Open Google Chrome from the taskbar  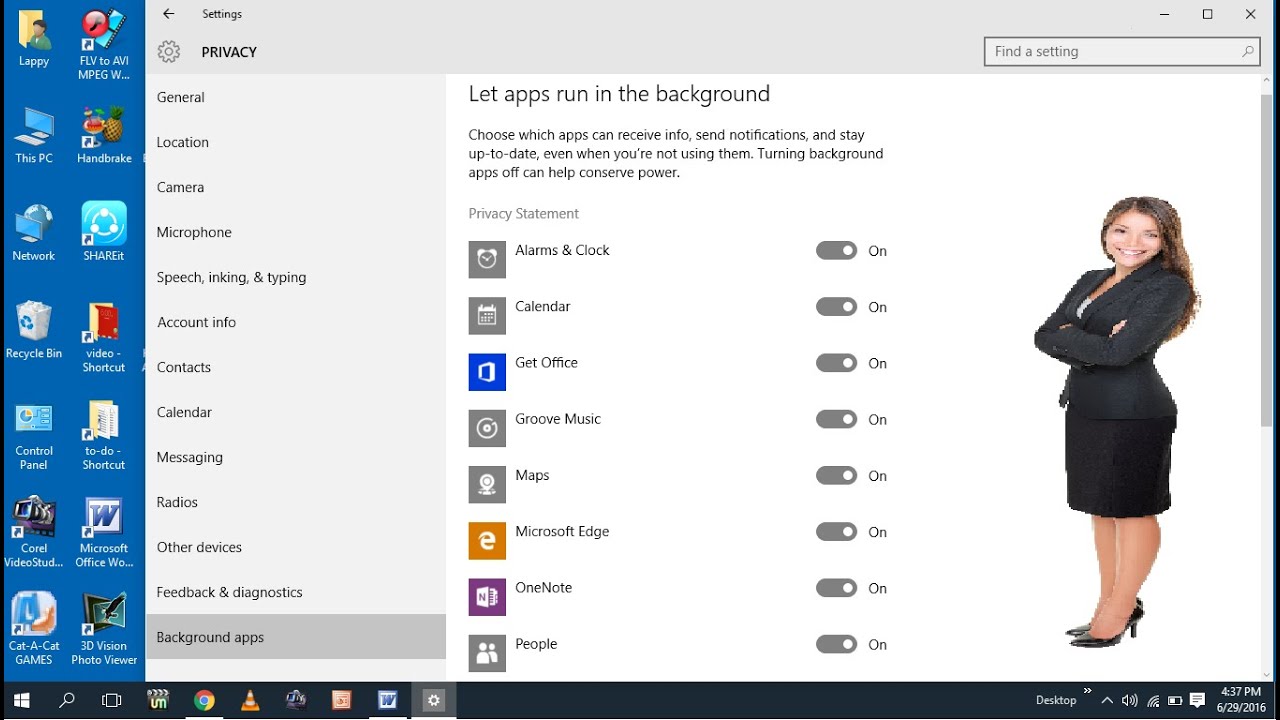coord(204,700)
